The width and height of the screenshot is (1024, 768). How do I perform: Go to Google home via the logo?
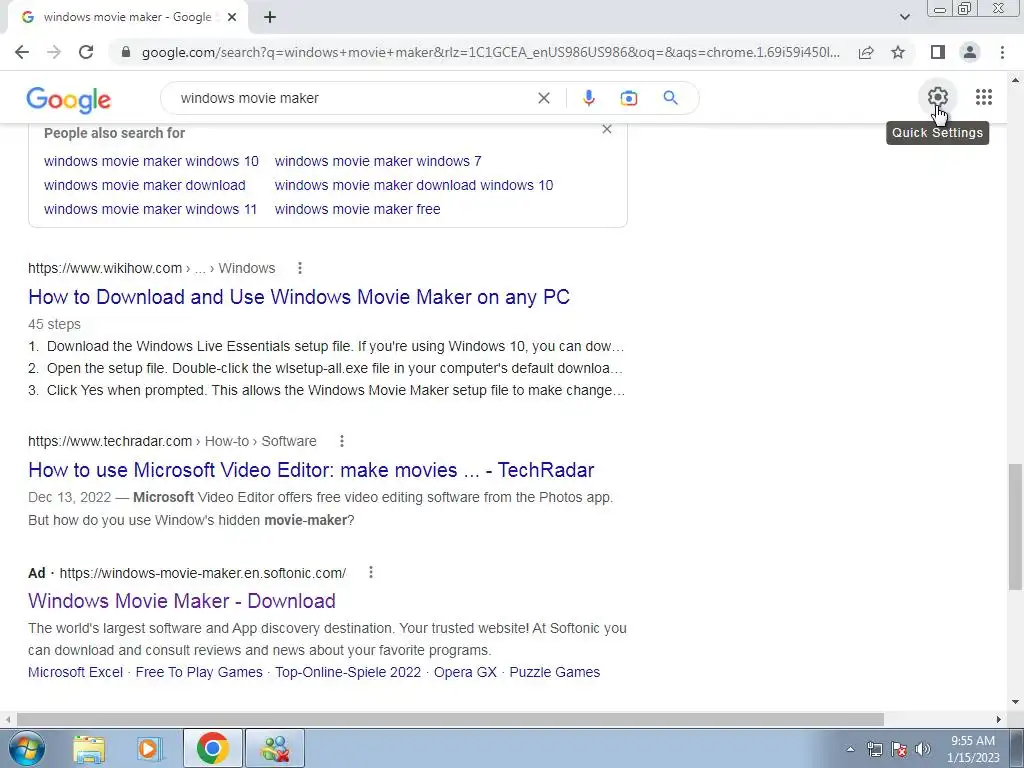click(69, 99)
